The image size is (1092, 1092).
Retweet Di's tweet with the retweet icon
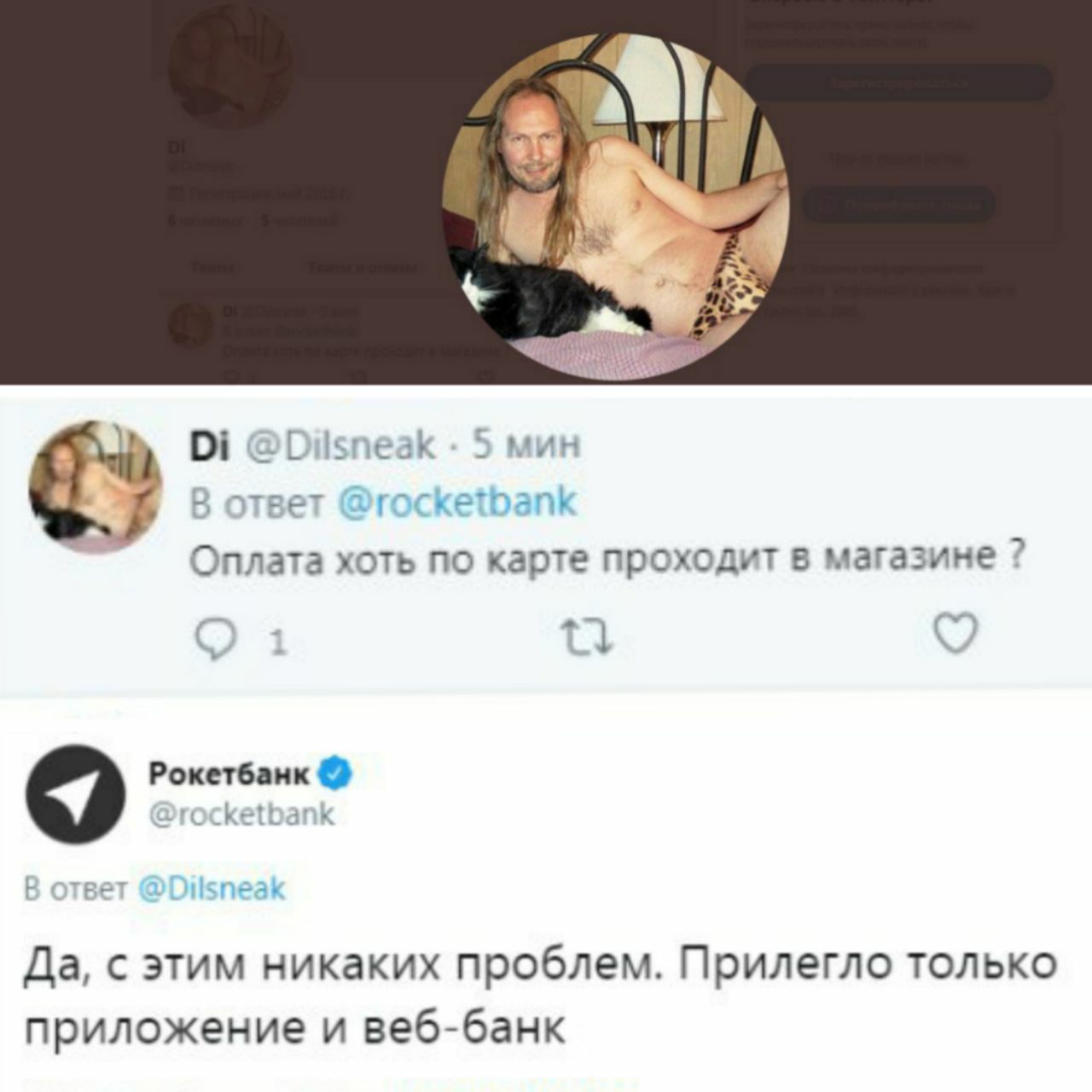[585, 637]
